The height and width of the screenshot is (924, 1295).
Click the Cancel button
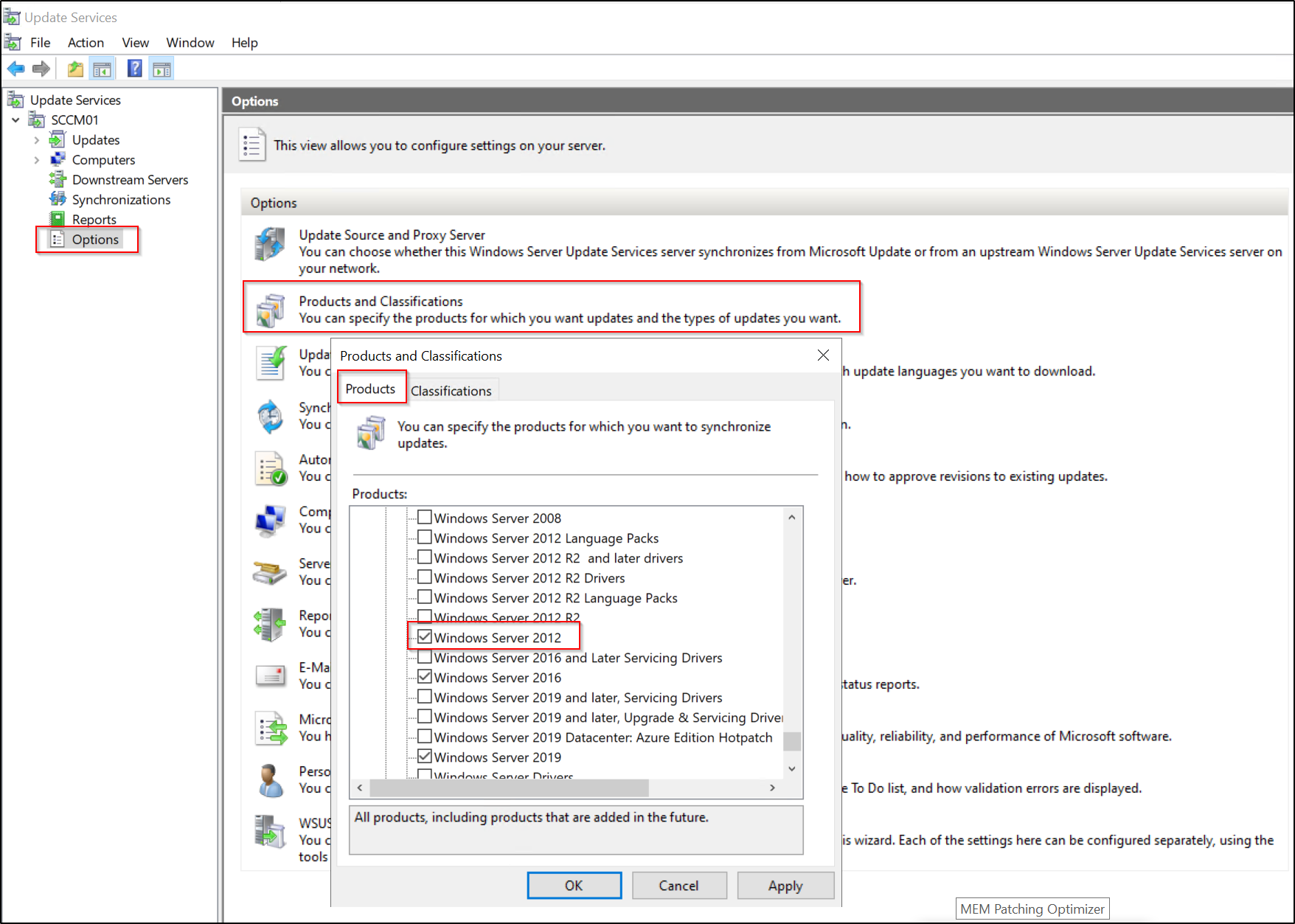coord(678,886)
